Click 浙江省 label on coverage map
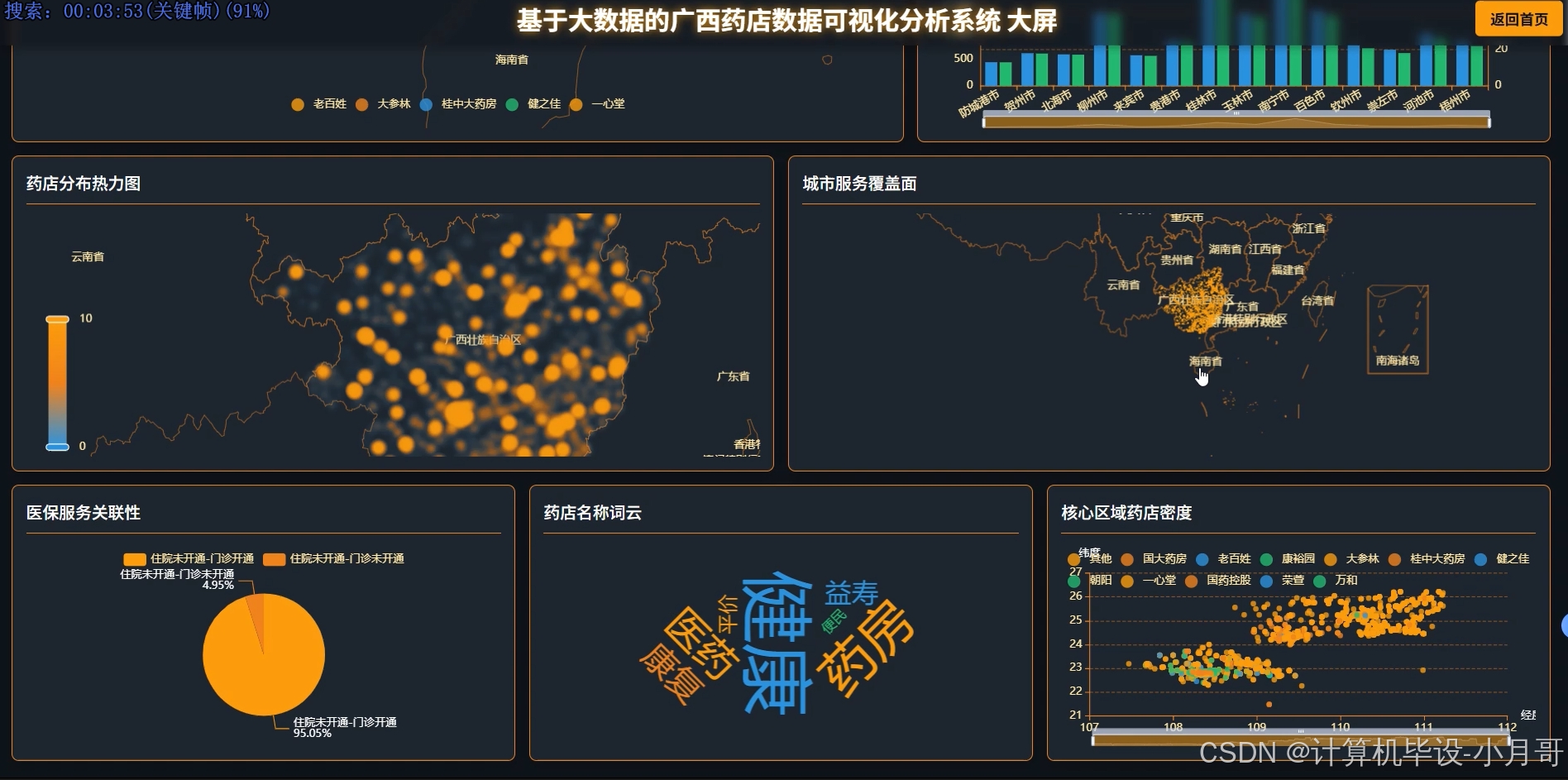This screenshot has width=1568, height=780. [x=1309, y=228]
